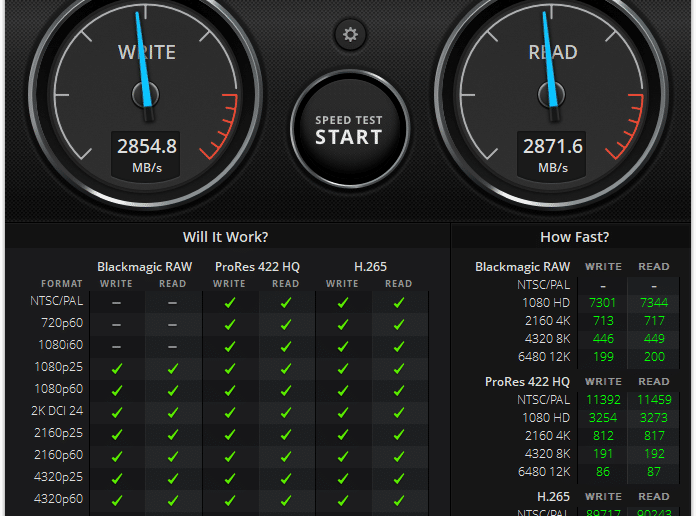Click the H.265 write checkmark for 1080p25

[342, 369]
